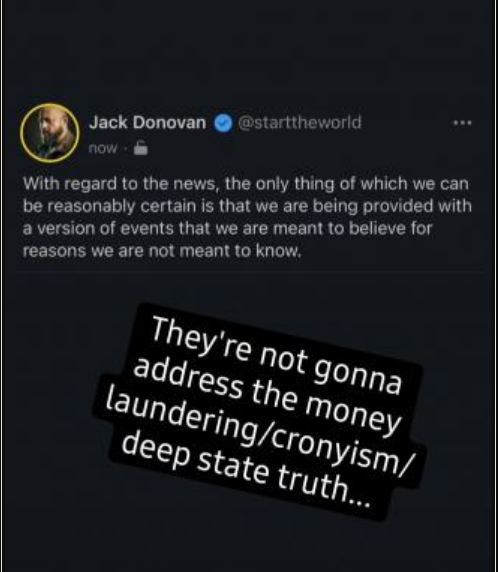The width and height of the screenshot is (498, 572).
Task: Open the Jack Donovan display name
Action: click(x=148, y=123)
